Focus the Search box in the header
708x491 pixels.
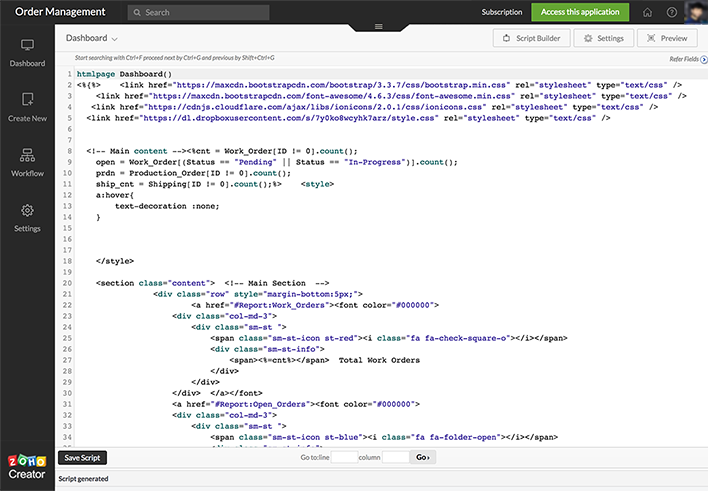tap(198, 13)
